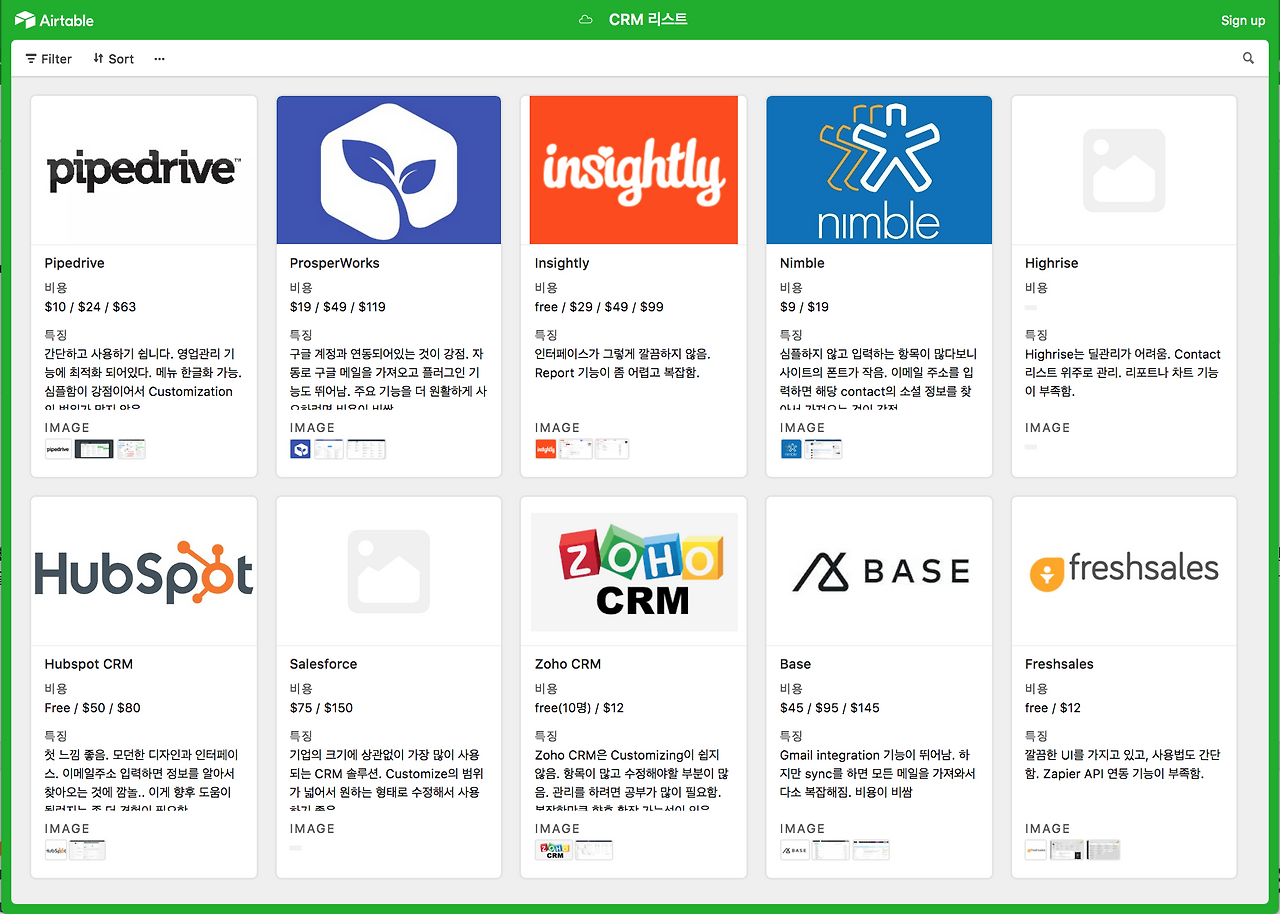This screenshot has height=914, width=1280.
Task: Click the placeholder image icon on Highrise card
Action: (x=1124, y=170)
